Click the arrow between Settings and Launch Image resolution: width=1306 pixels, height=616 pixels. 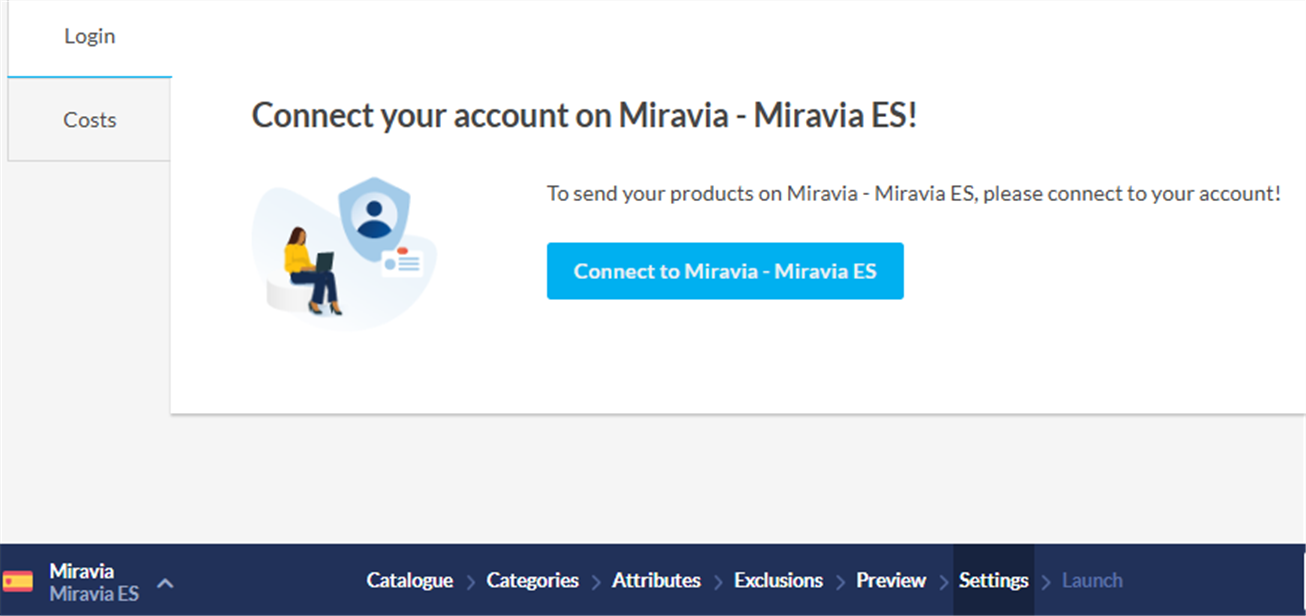(x=1047, y=582)
